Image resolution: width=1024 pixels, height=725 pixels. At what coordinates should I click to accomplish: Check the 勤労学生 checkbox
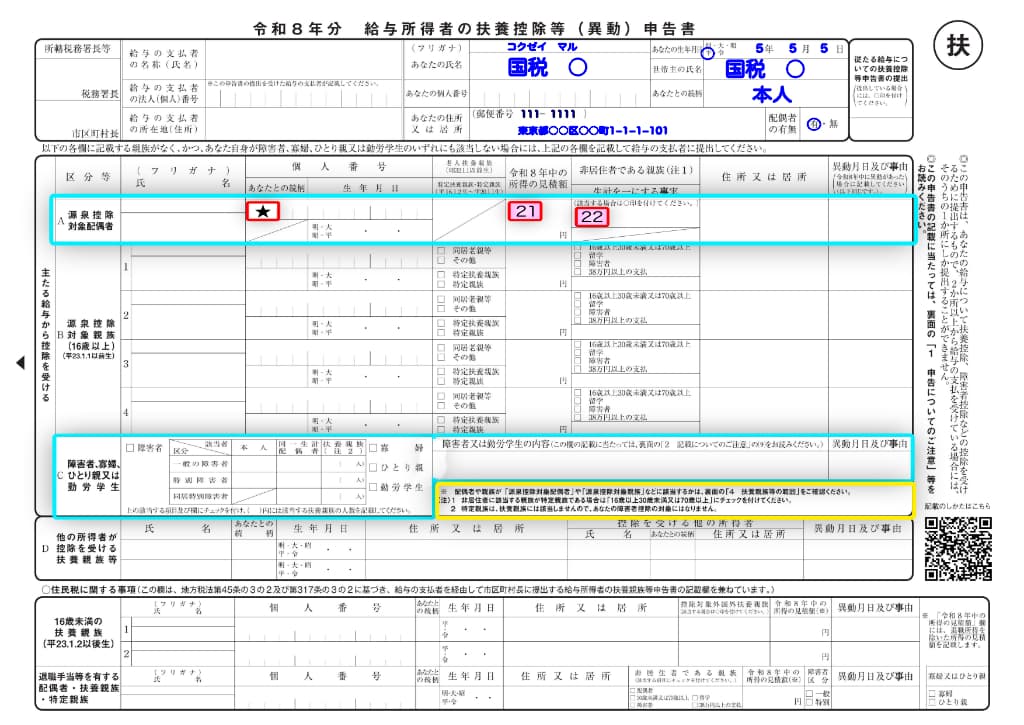(x=372, y=487)
